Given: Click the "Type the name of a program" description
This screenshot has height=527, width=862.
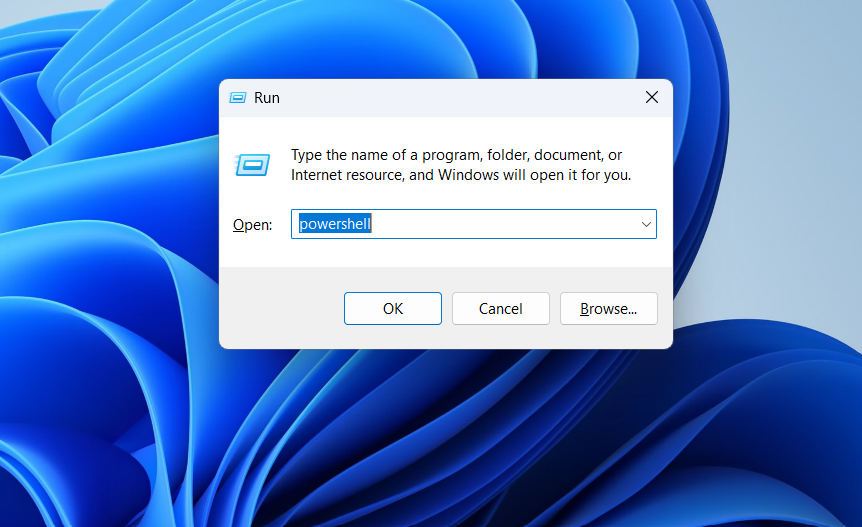Looking at the screenshot, I should [461, 165].
